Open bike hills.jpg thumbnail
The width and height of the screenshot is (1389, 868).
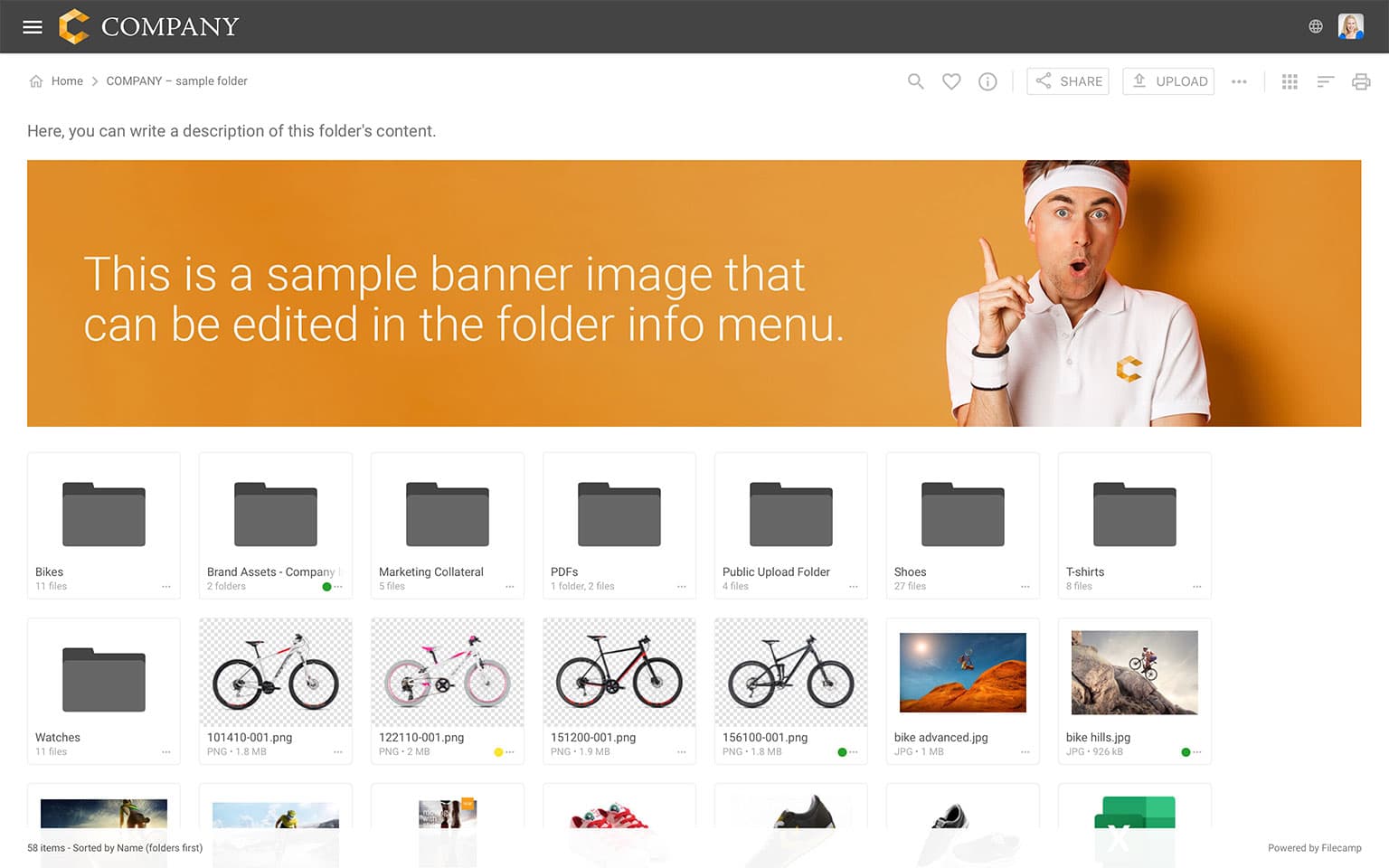[1135, 673]
